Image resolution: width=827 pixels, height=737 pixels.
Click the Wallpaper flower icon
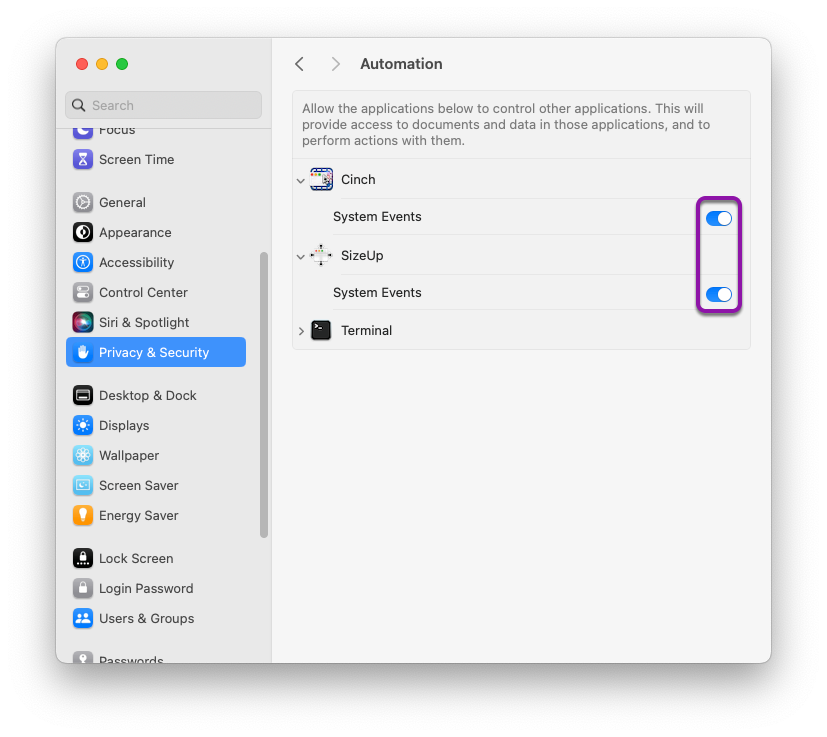tap(83, 455)
